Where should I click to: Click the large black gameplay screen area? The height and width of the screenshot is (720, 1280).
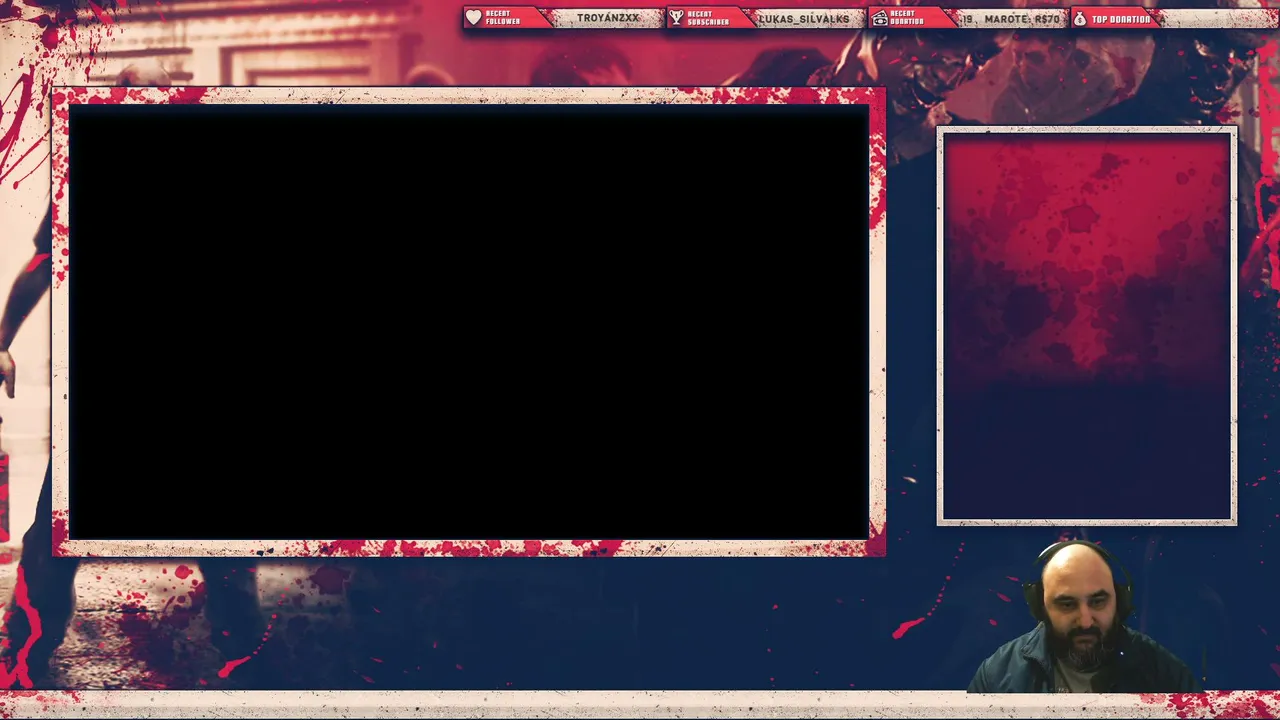469,322
